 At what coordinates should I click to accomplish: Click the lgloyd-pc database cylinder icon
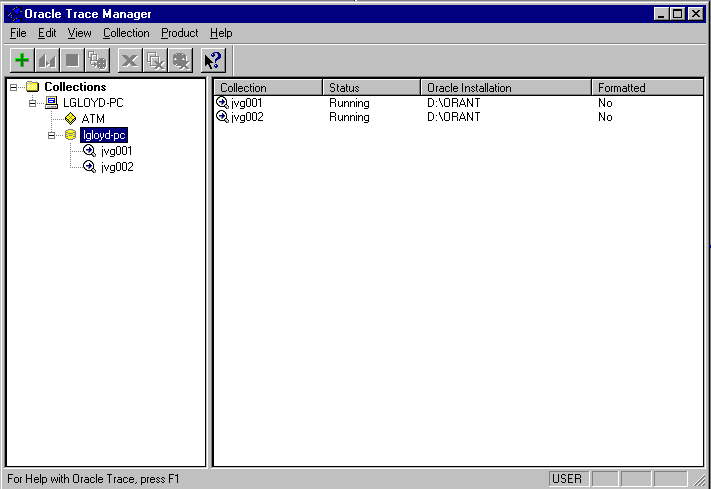[70, 135]
